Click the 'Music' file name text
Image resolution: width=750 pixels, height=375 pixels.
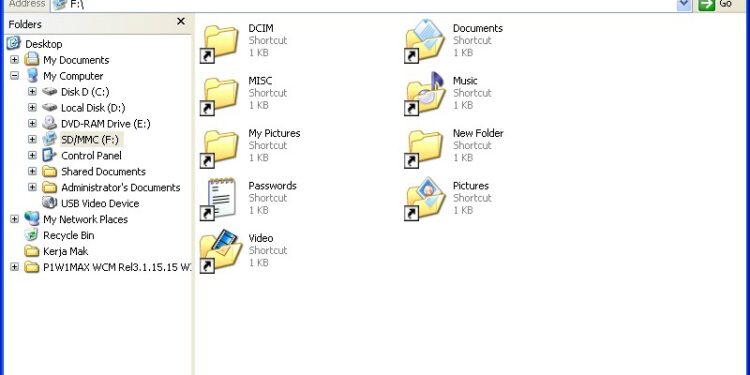pos(465,80)
